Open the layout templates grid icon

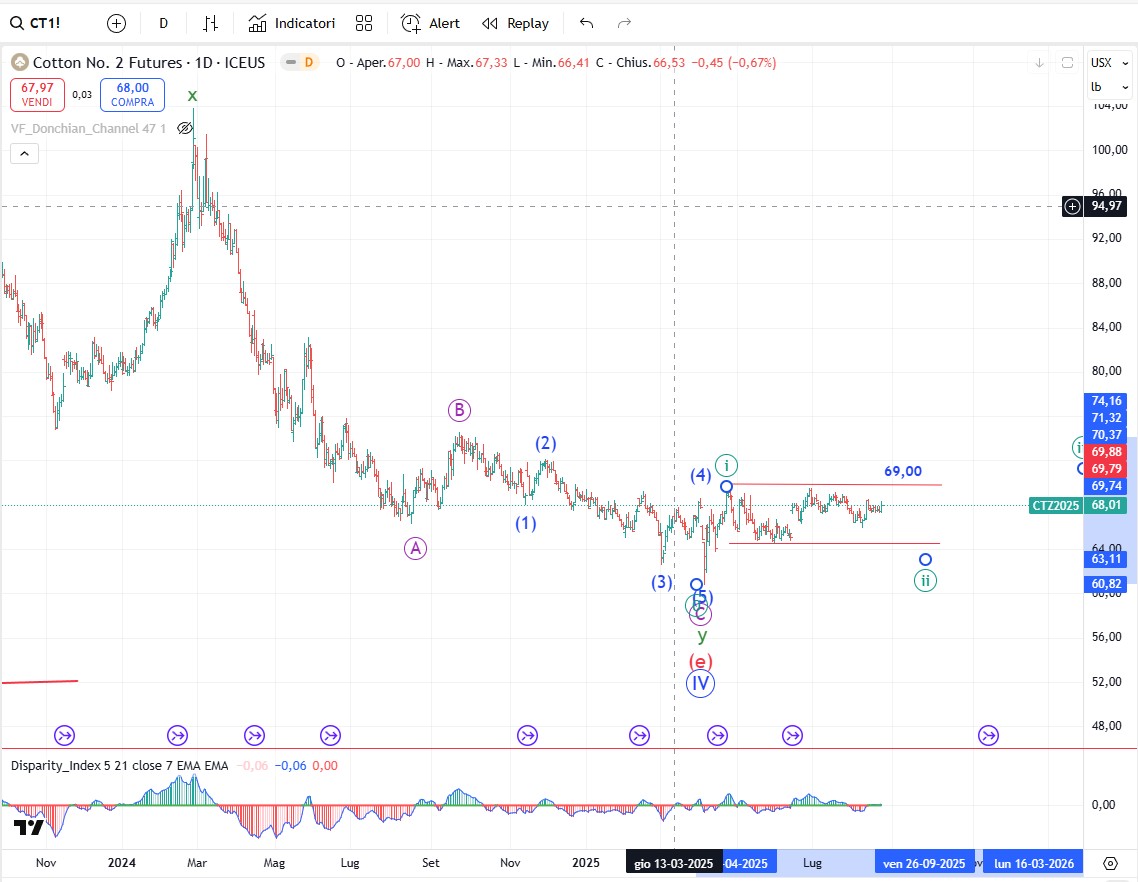[364, 23]
